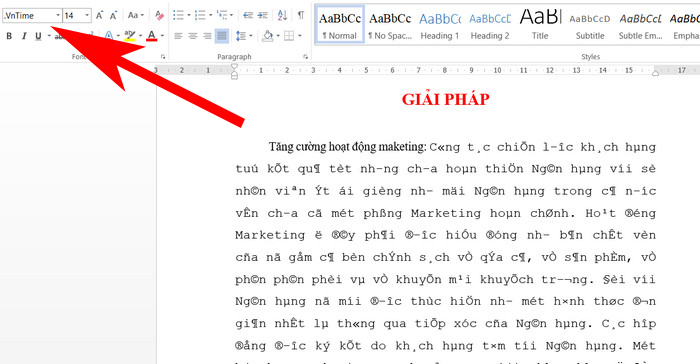Open line and paragraph spacing icon
The image size is (700, 364).
tap(241, 35)
